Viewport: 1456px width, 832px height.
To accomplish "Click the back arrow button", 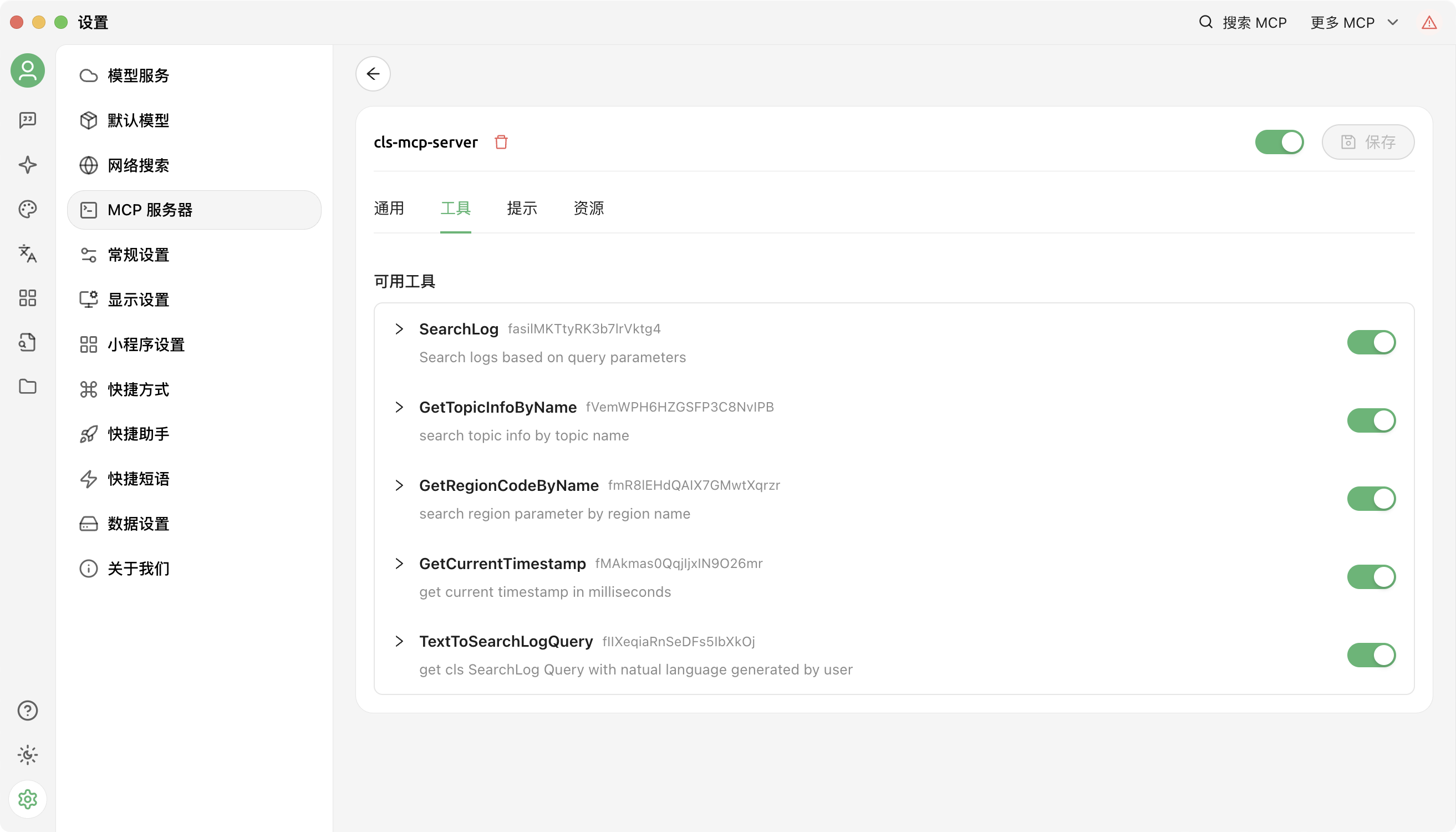I will click(x=373, y=74).
